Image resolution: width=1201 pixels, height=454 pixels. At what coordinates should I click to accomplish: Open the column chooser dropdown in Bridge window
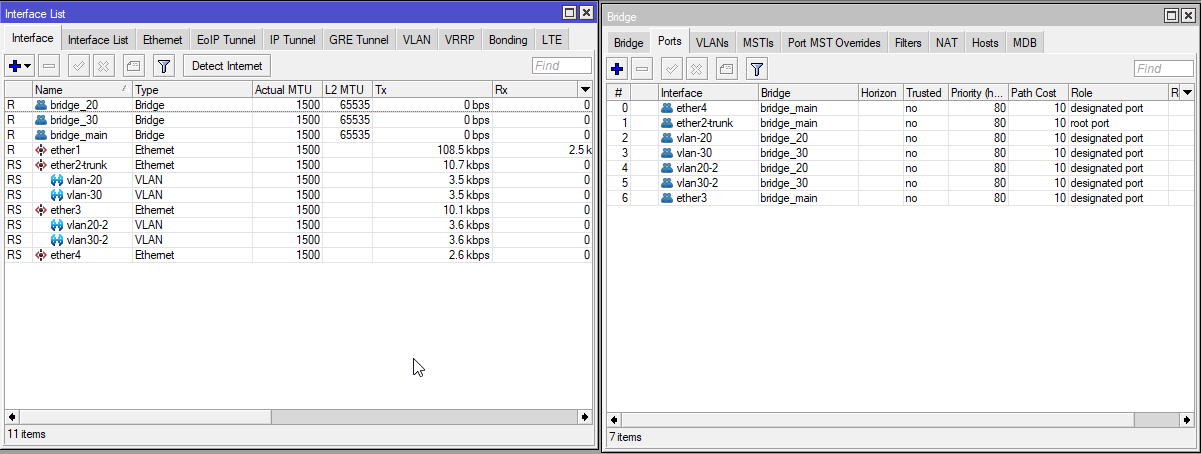1187,92
